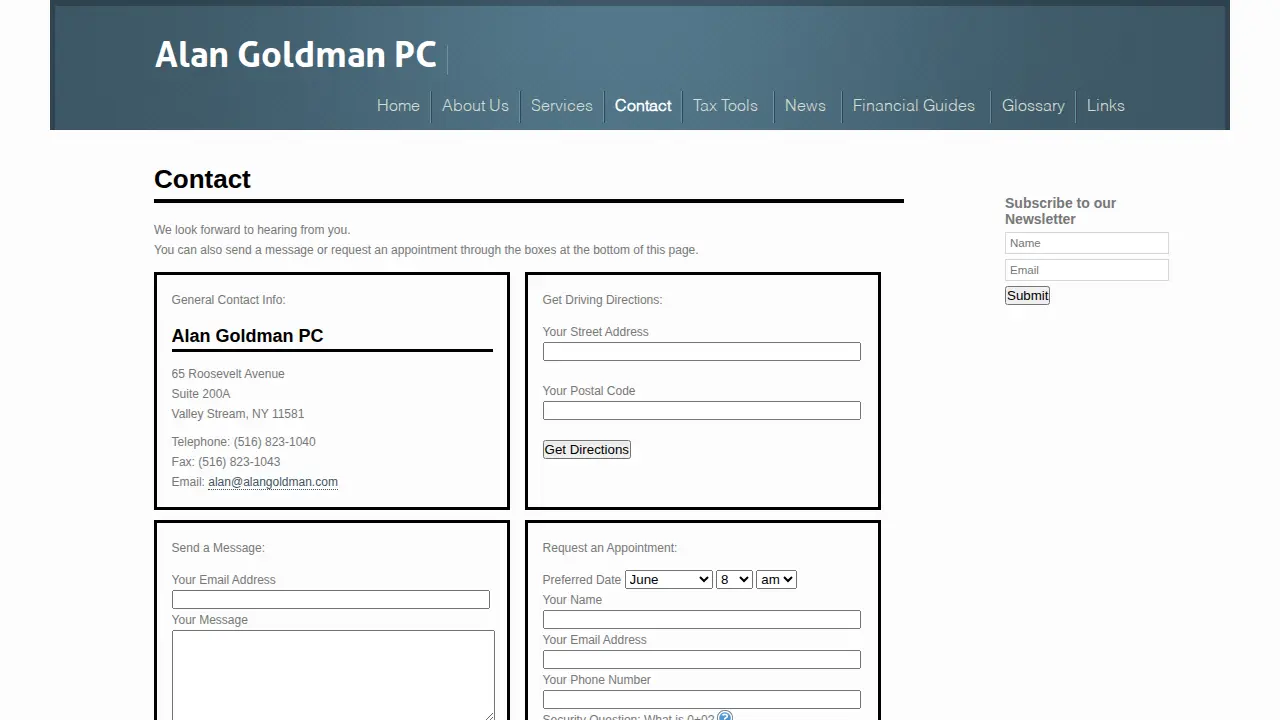The width and height of the screenshot is (1280, 720).
Task: Click the Telephone: (516) 823-1040 text
Action: 244,442
